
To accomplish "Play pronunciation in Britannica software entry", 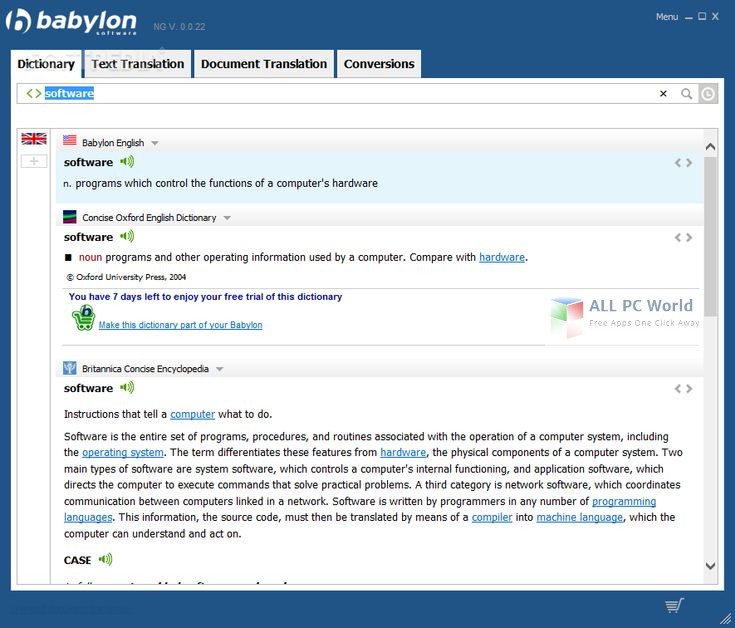I will pyautogui.click(x=127, y=388).
